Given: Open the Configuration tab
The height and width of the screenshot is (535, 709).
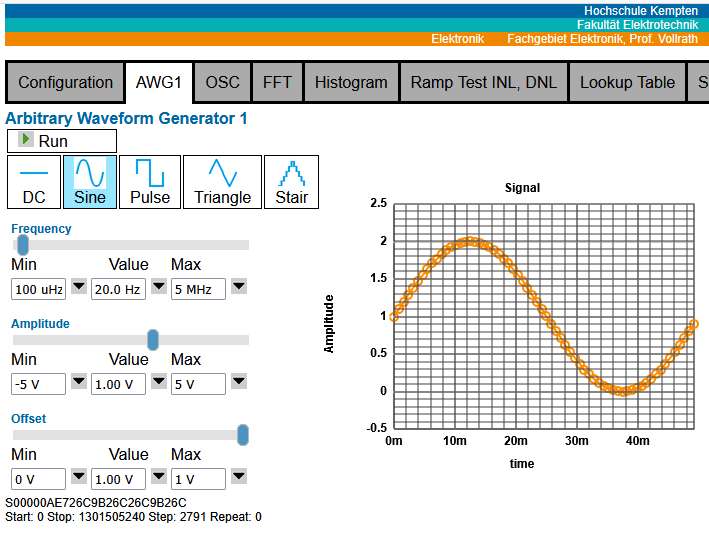Looking at the screenshot, I should click(x=65, y=82).
